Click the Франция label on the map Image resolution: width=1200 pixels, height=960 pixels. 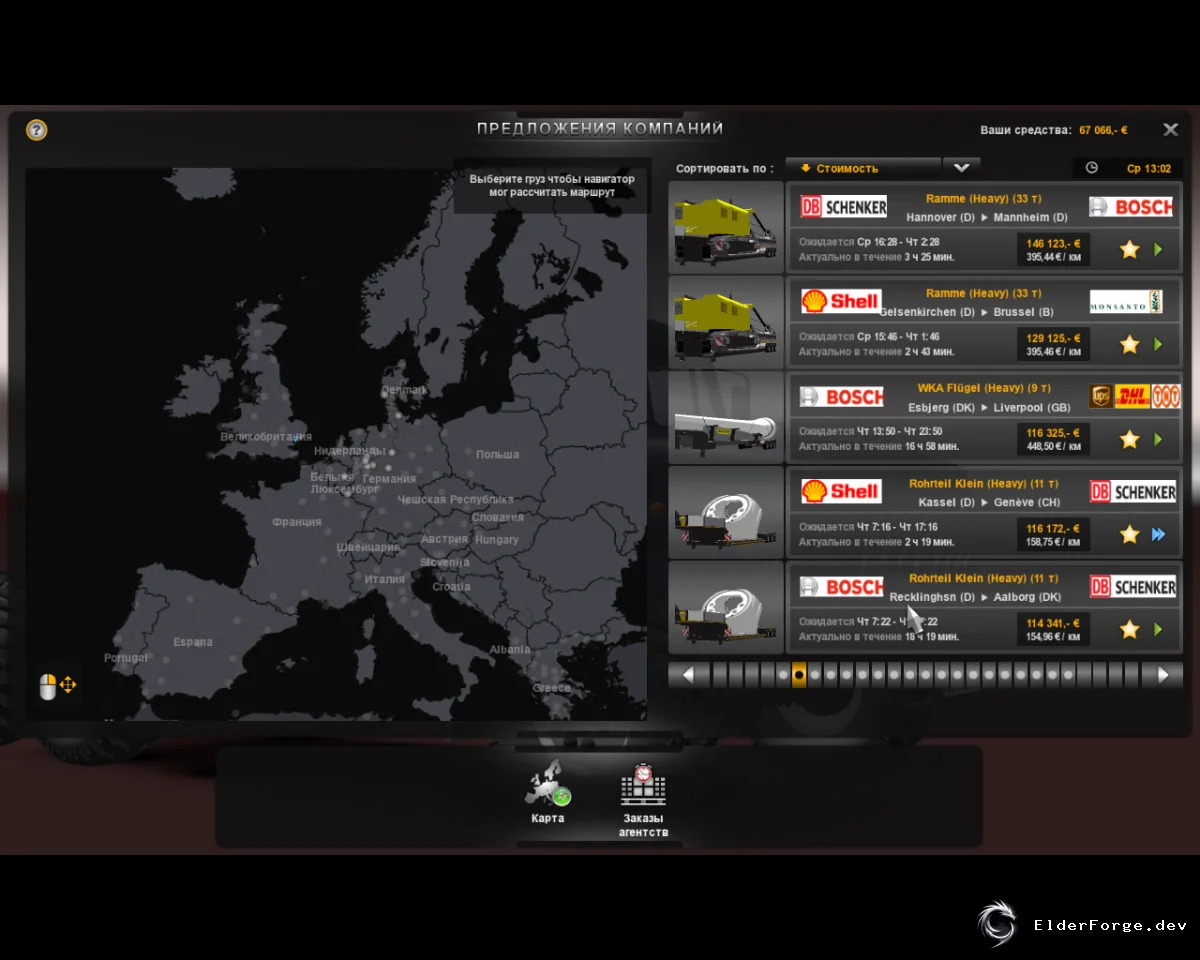point(297,522)
